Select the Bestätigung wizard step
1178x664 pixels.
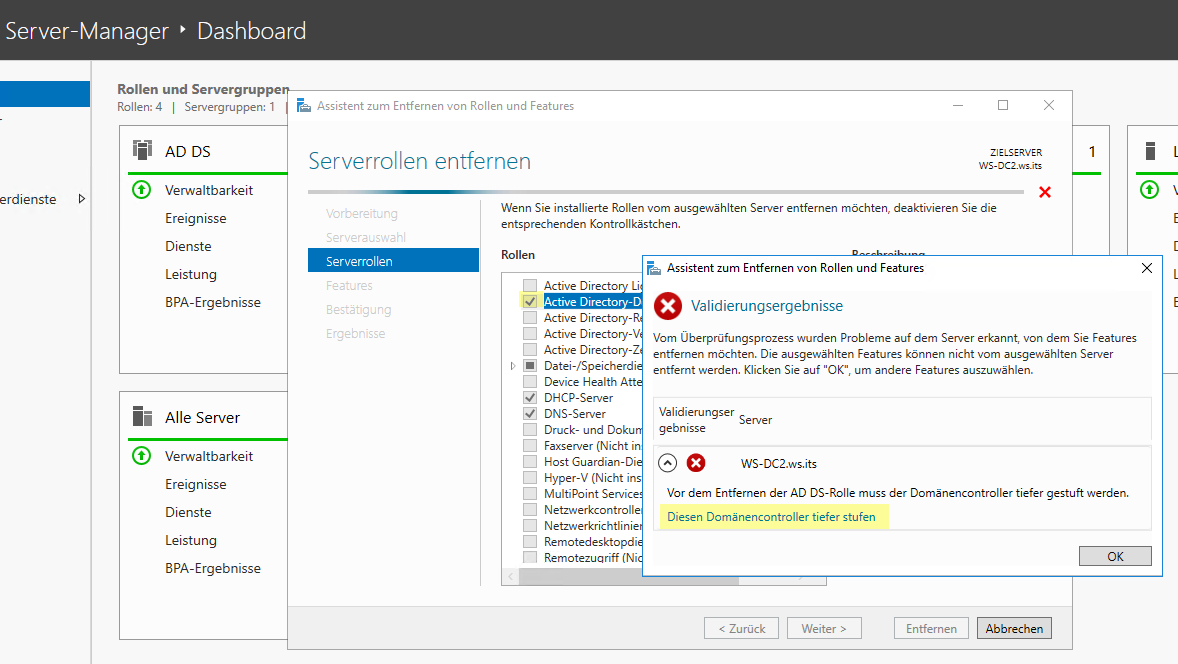pyautogui.click(x=358, y=309)
